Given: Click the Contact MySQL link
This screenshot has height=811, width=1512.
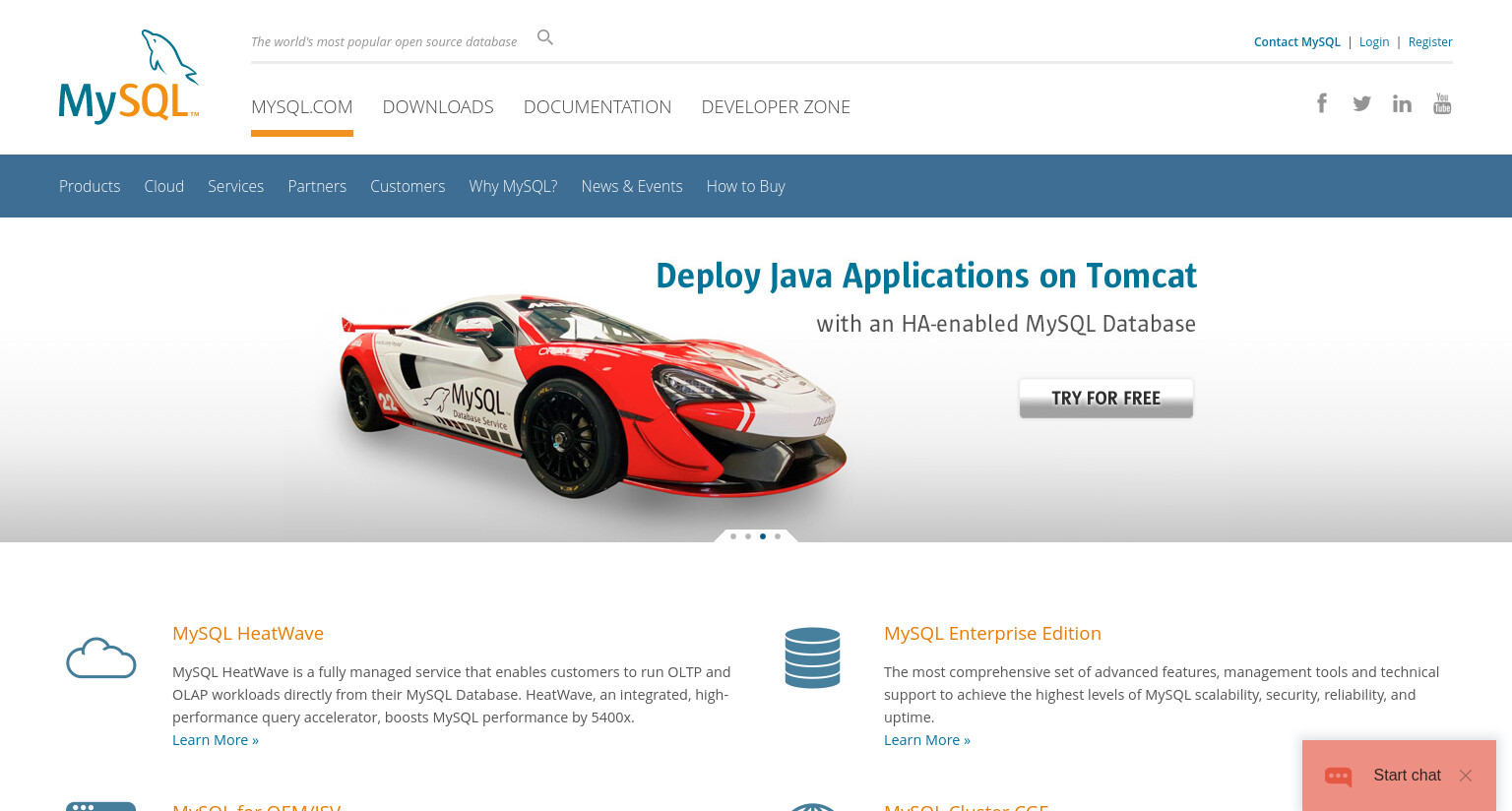Looking at the screenshot, I should [1296, 41].
